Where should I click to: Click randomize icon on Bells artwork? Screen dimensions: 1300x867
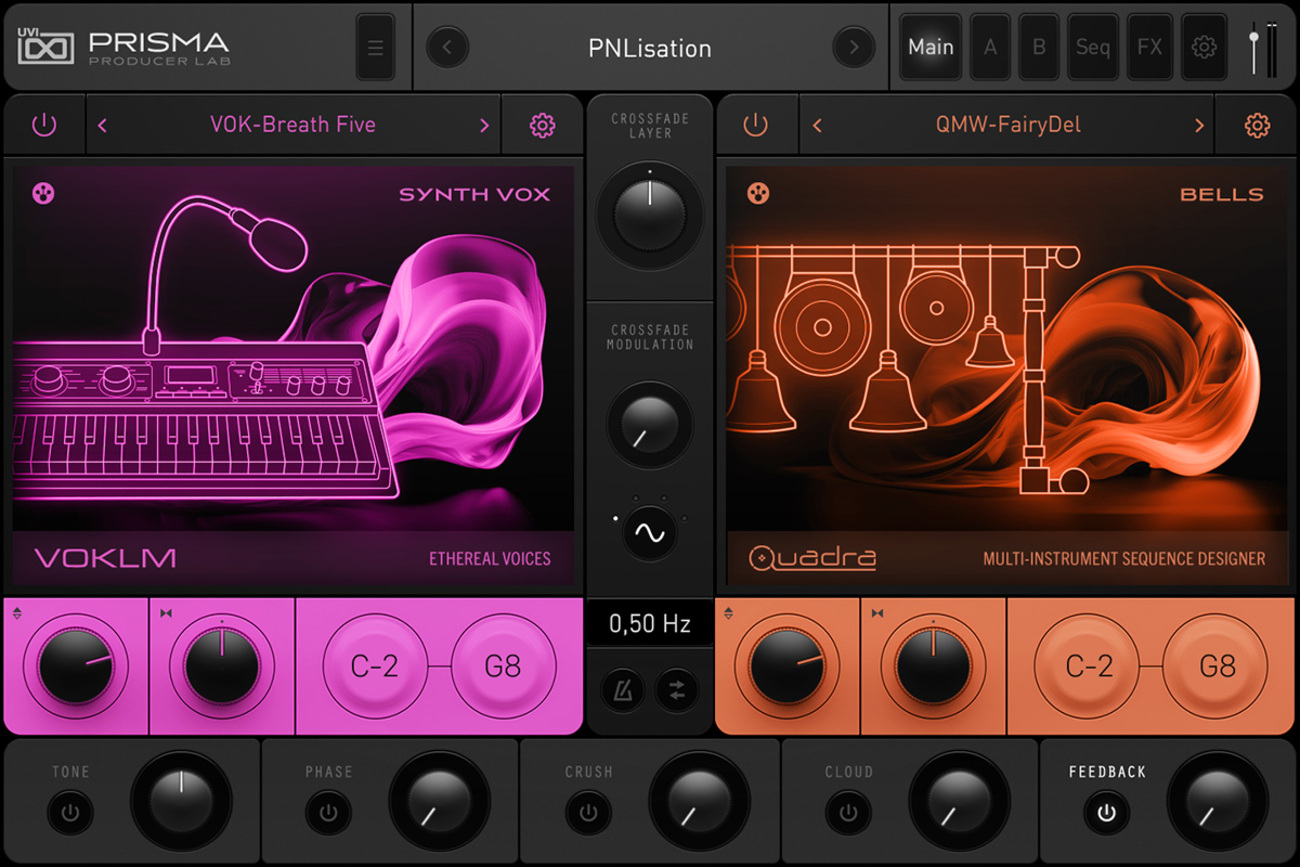pyautogui.click(x=758, y=193)
